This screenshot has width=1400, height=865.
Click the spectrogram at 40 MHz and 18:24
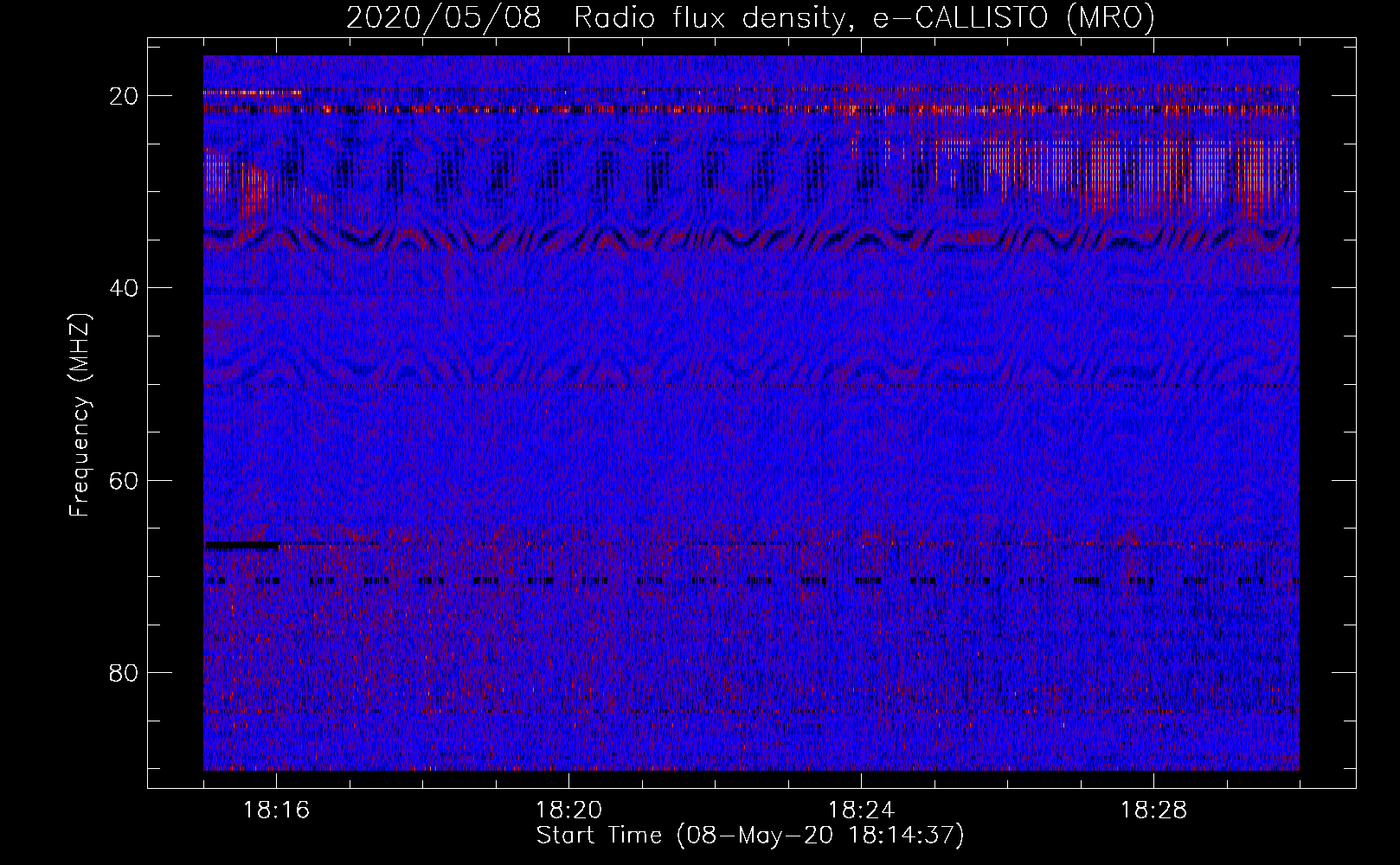click(862, 287)
